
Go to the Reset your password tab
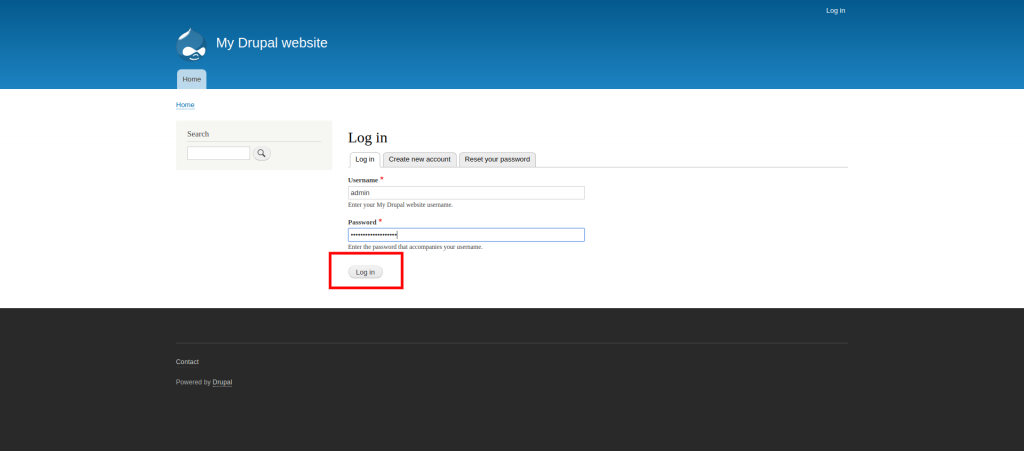tap(497, 159)
